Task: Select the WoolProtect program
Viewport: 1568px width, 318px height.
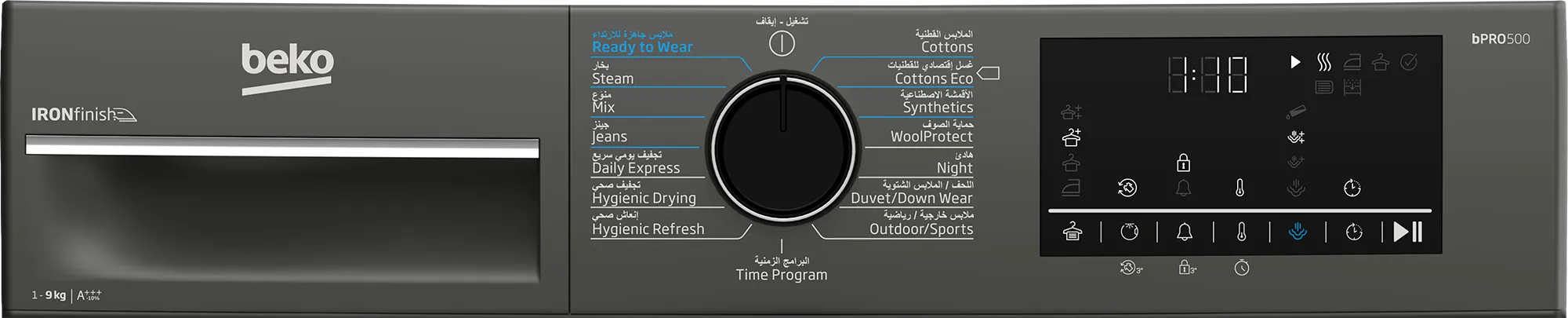Action: point(931,137)
